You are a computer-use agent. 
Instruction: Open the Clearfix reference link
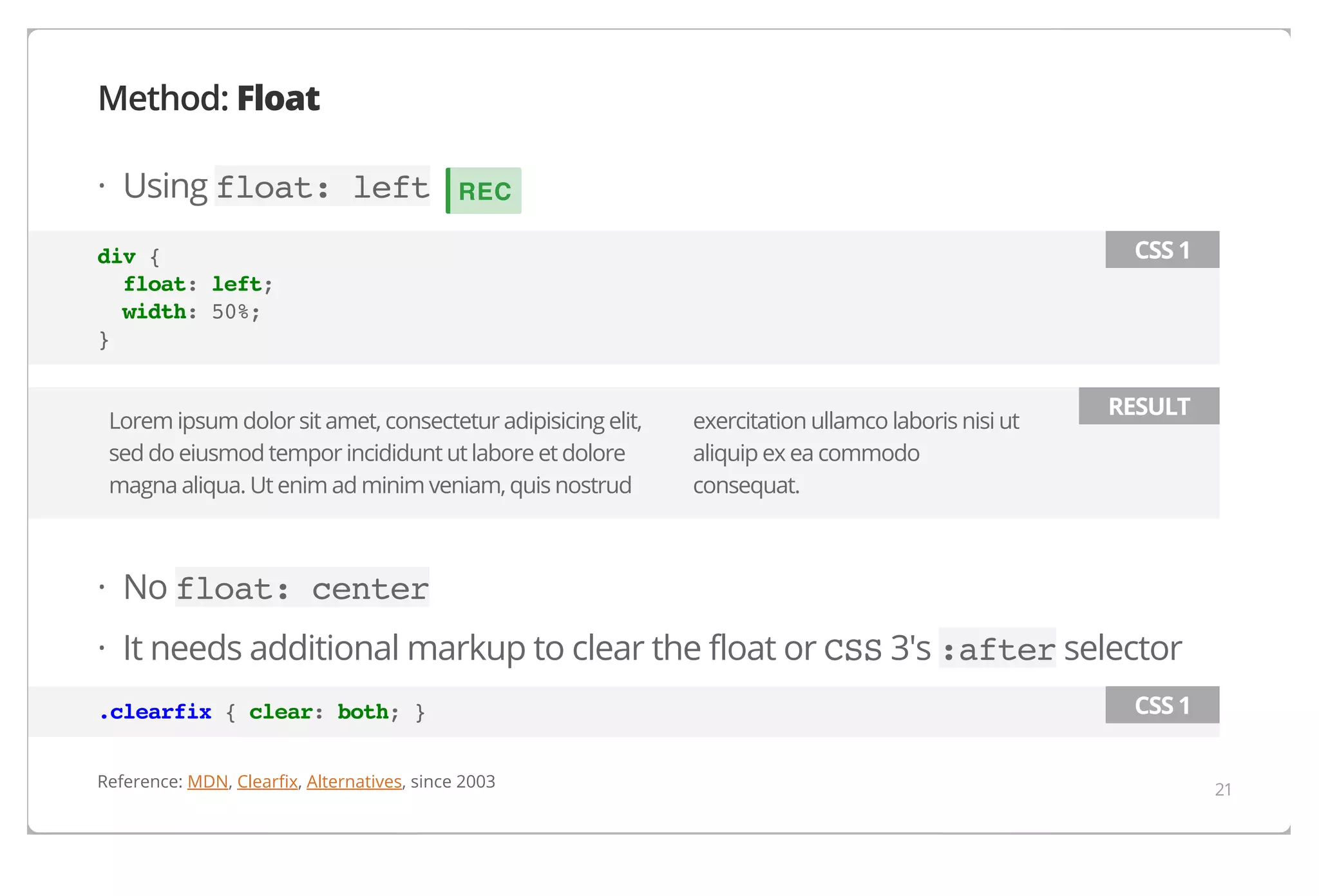(267, 781)
